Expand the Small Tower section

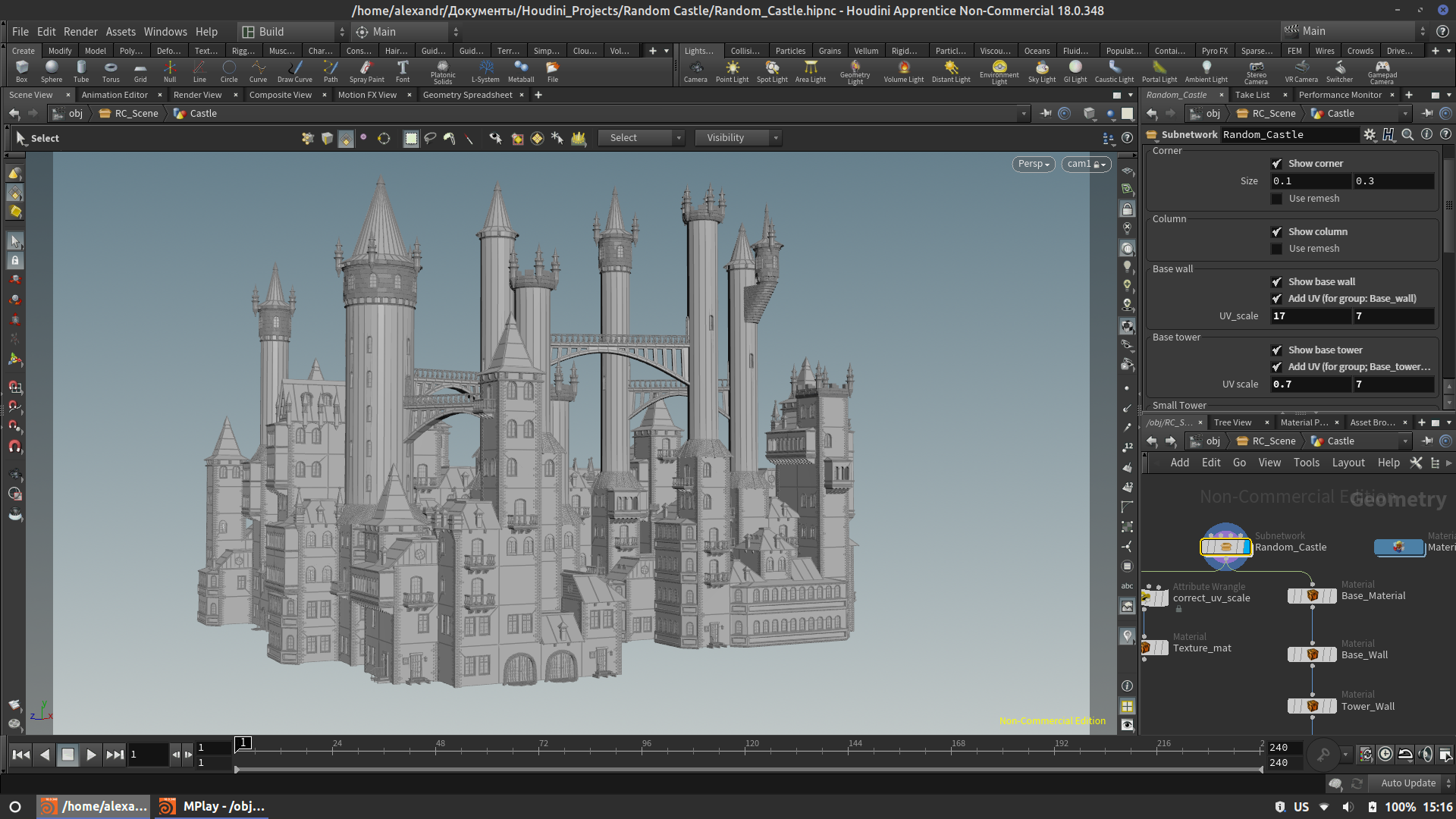point(1179,404)
